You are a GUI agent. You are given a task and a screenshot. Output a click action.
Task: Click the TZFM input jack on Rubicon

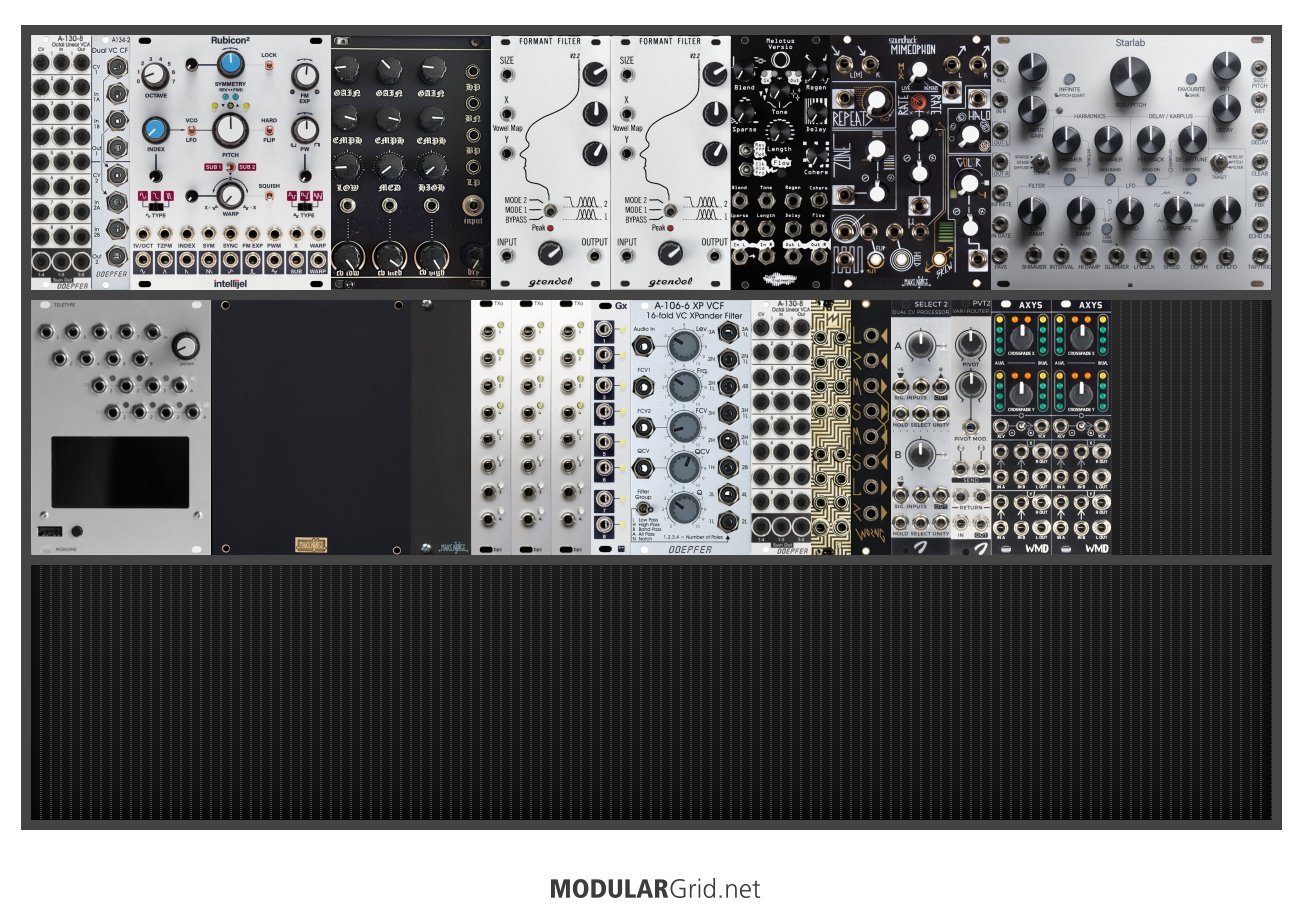pos(164,235)
